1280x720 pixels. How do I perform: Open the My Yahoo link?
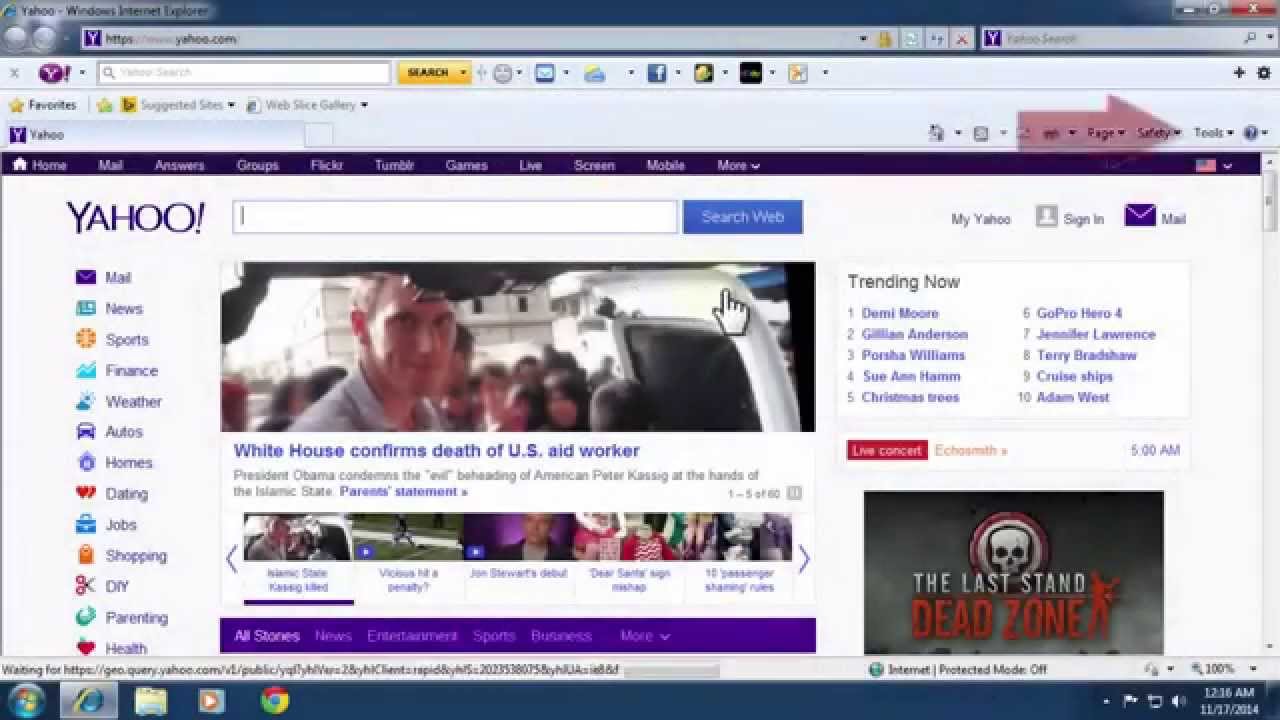point(980,219)
